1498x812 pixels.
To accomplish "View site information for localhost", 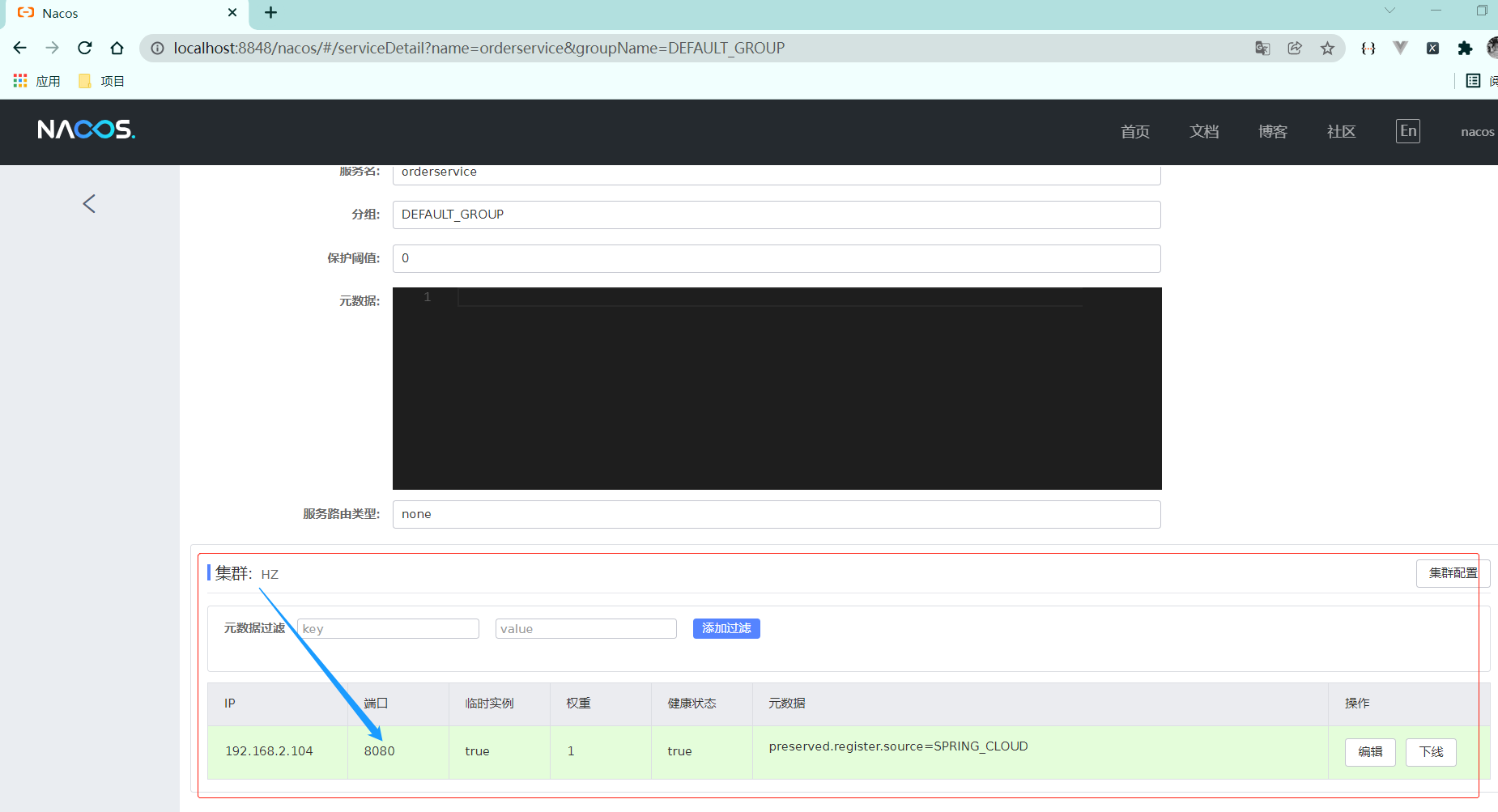I will coord(157,48).
